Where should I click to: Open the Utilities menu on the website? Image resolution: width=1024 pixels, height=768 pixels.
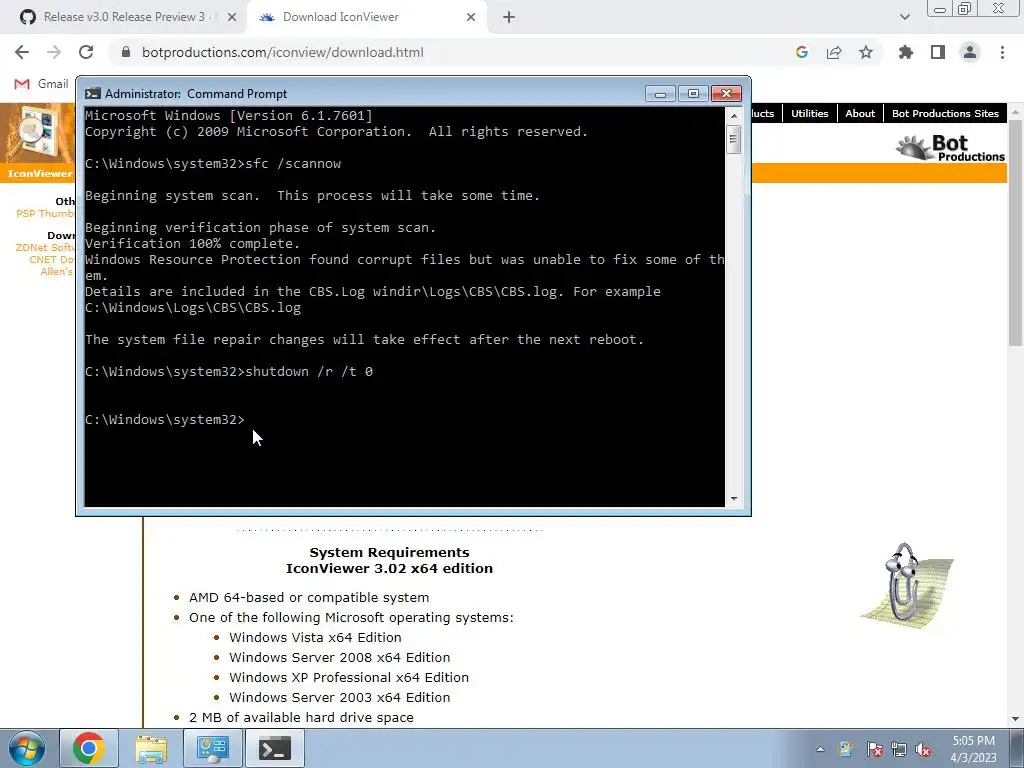click(x=809, y=114)
